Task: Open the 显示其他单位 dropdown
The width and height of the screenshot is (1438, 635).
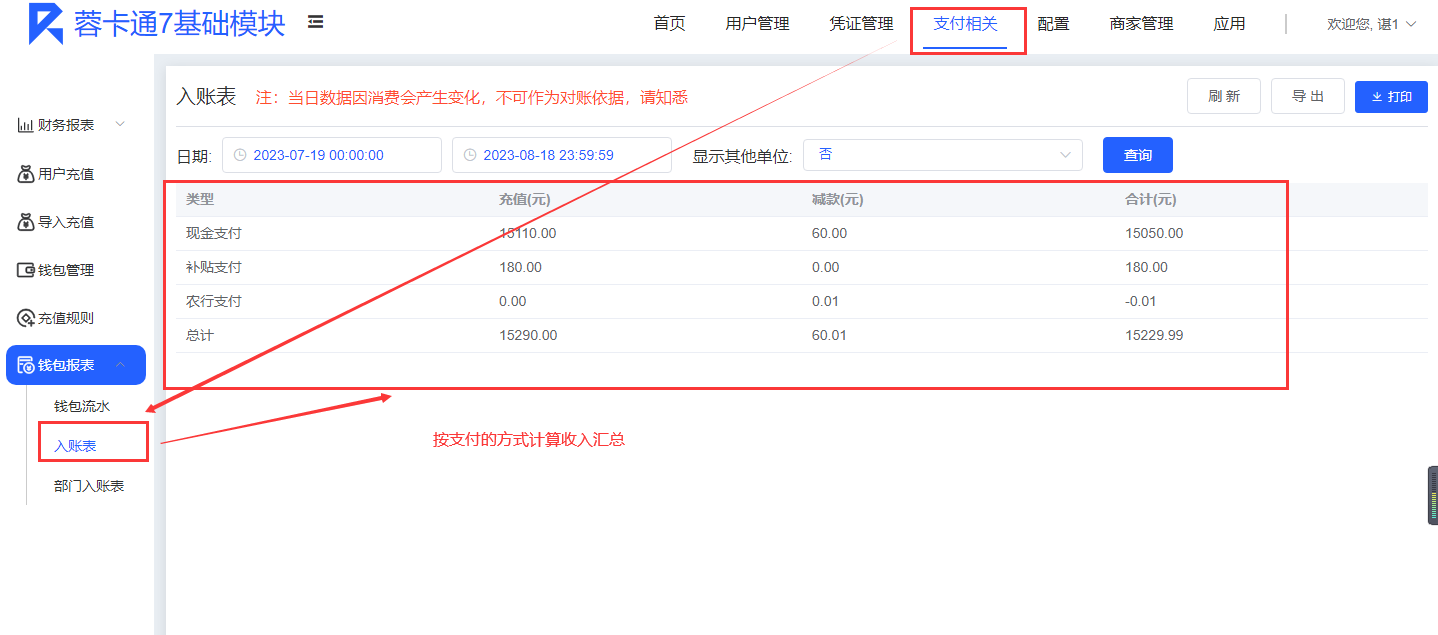Action: point(942,155)
